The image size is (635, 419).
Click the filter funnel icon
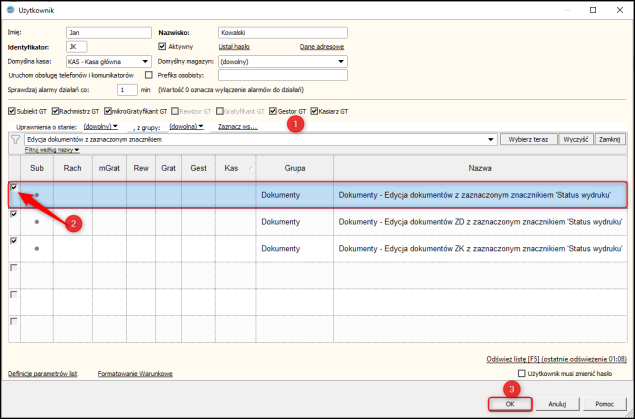16,140
